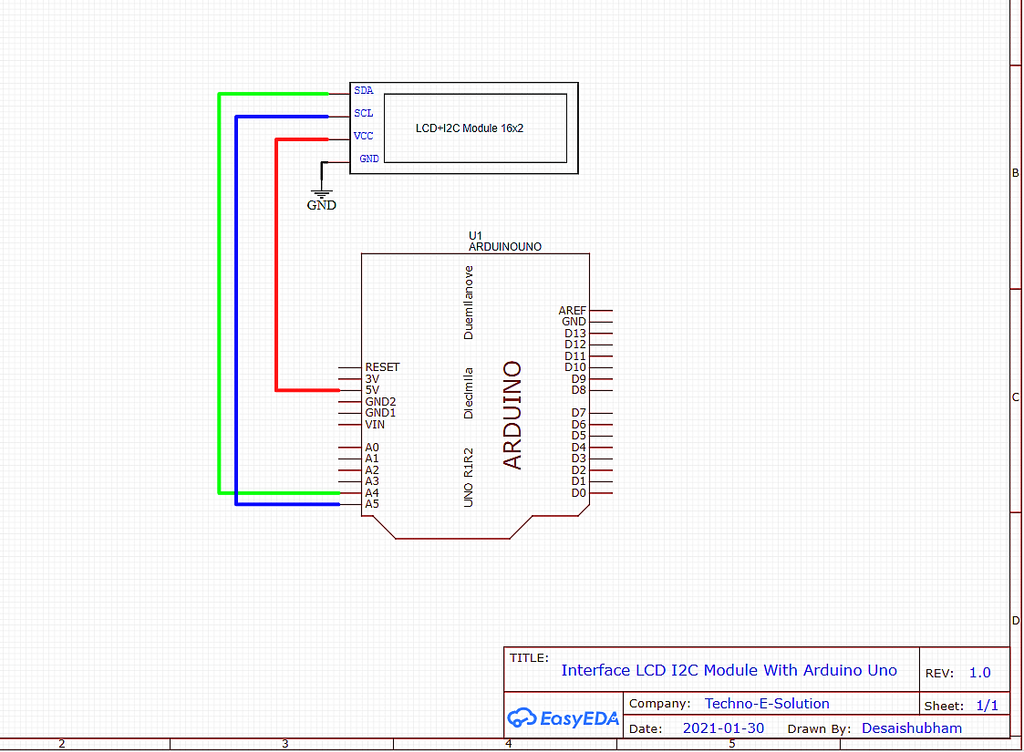
Task: Click the 'LCD+I2C Module 16x2' text
Action: 470,128
